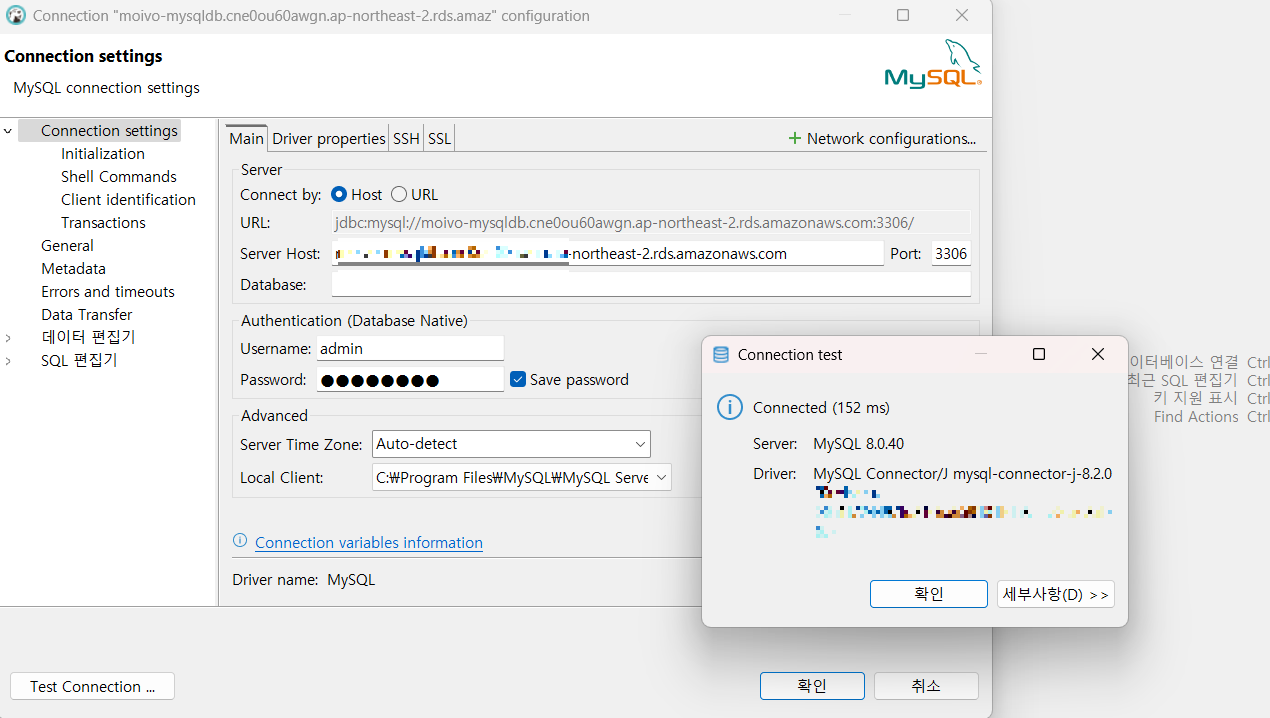Click the Database input field
The width and height of the screenshot is (1270, 718).
(651, 285)
